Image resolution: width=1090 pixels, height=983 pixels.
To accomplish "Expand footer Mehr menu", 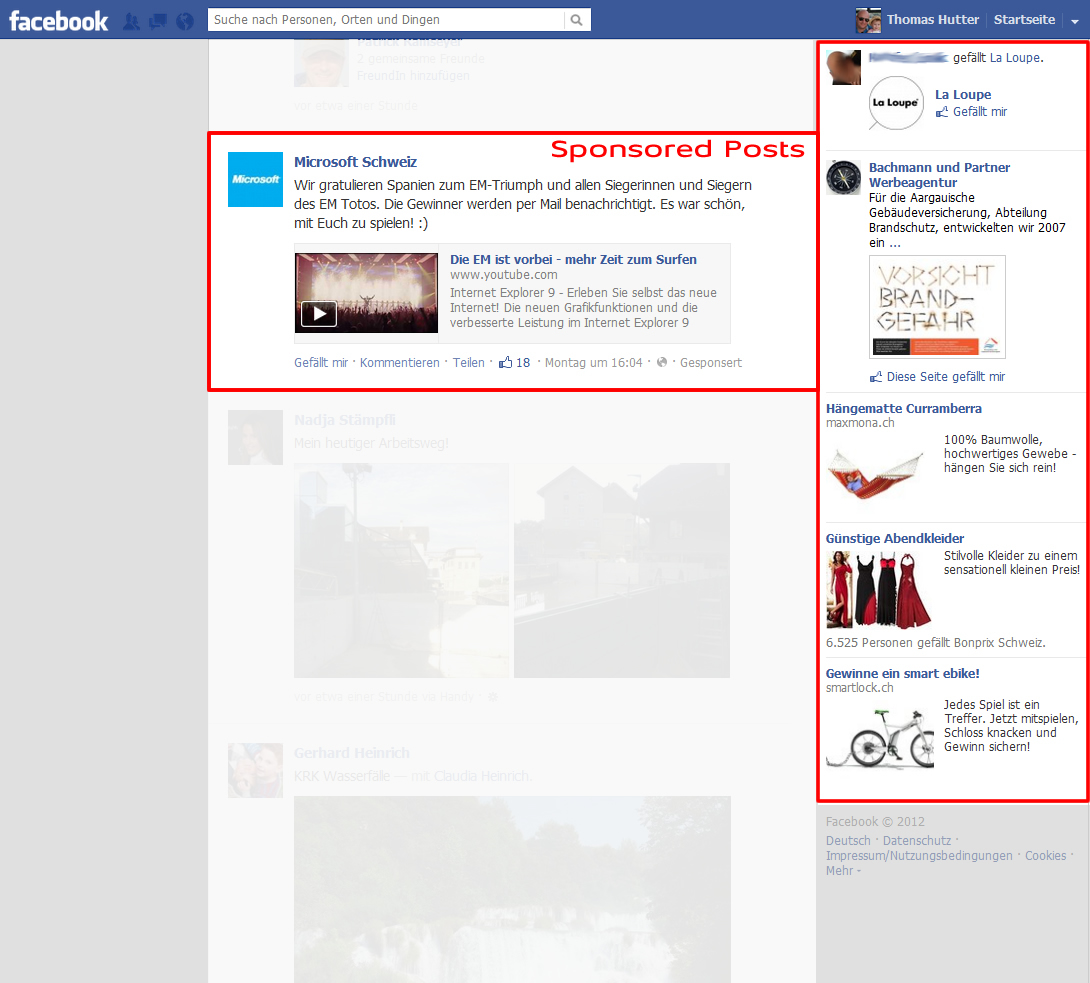I will [x=842, y=871].
